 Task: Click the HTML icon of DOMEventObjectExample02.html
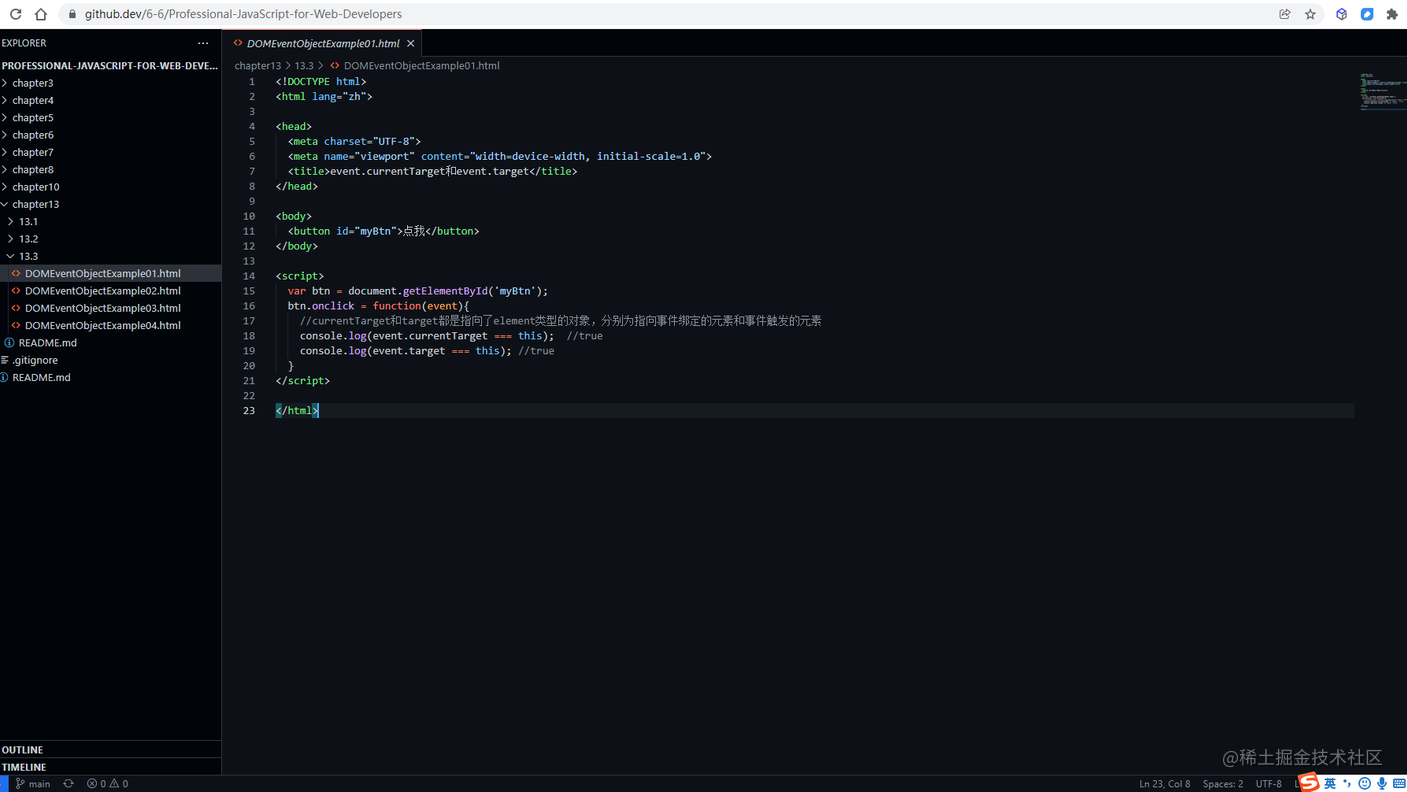(16, 290)
